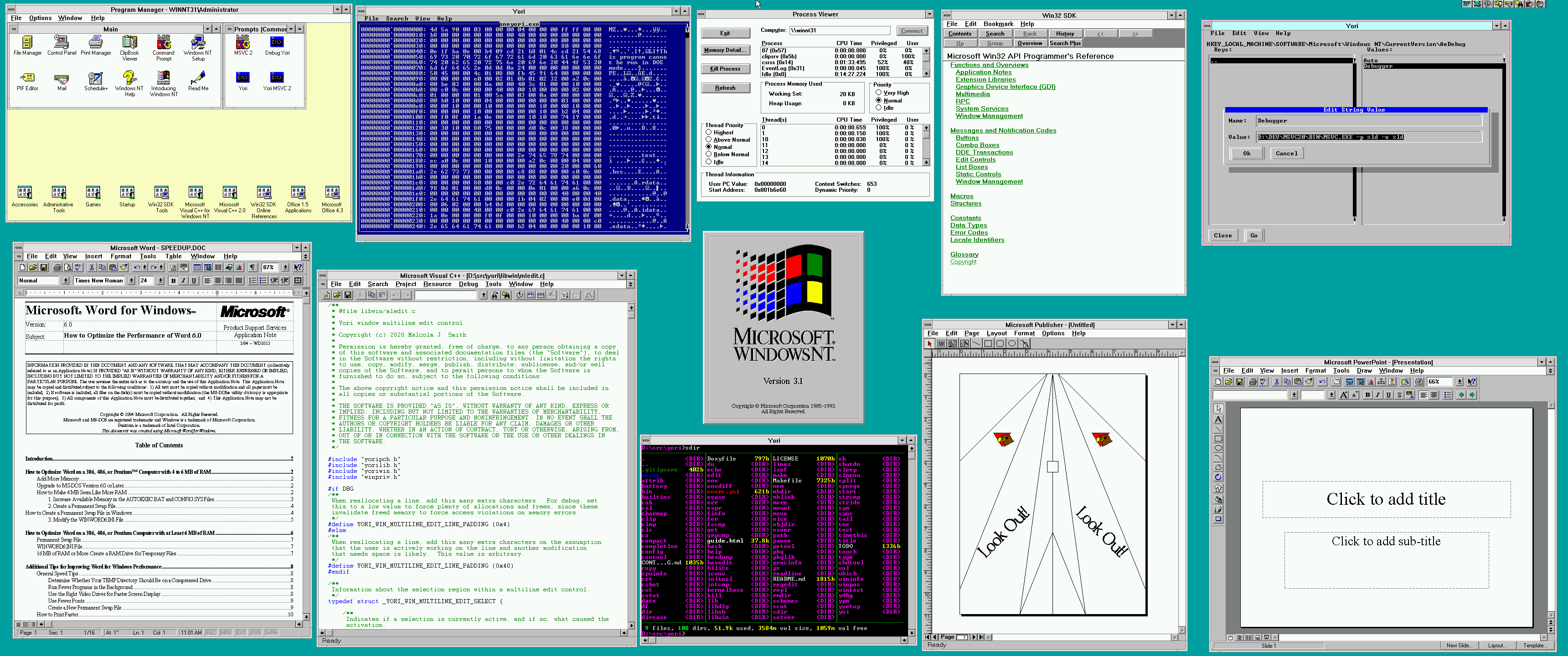Open the 87% zoom dropdown in Word
This screenshot has height=656, width=1568.
point(285,267)
